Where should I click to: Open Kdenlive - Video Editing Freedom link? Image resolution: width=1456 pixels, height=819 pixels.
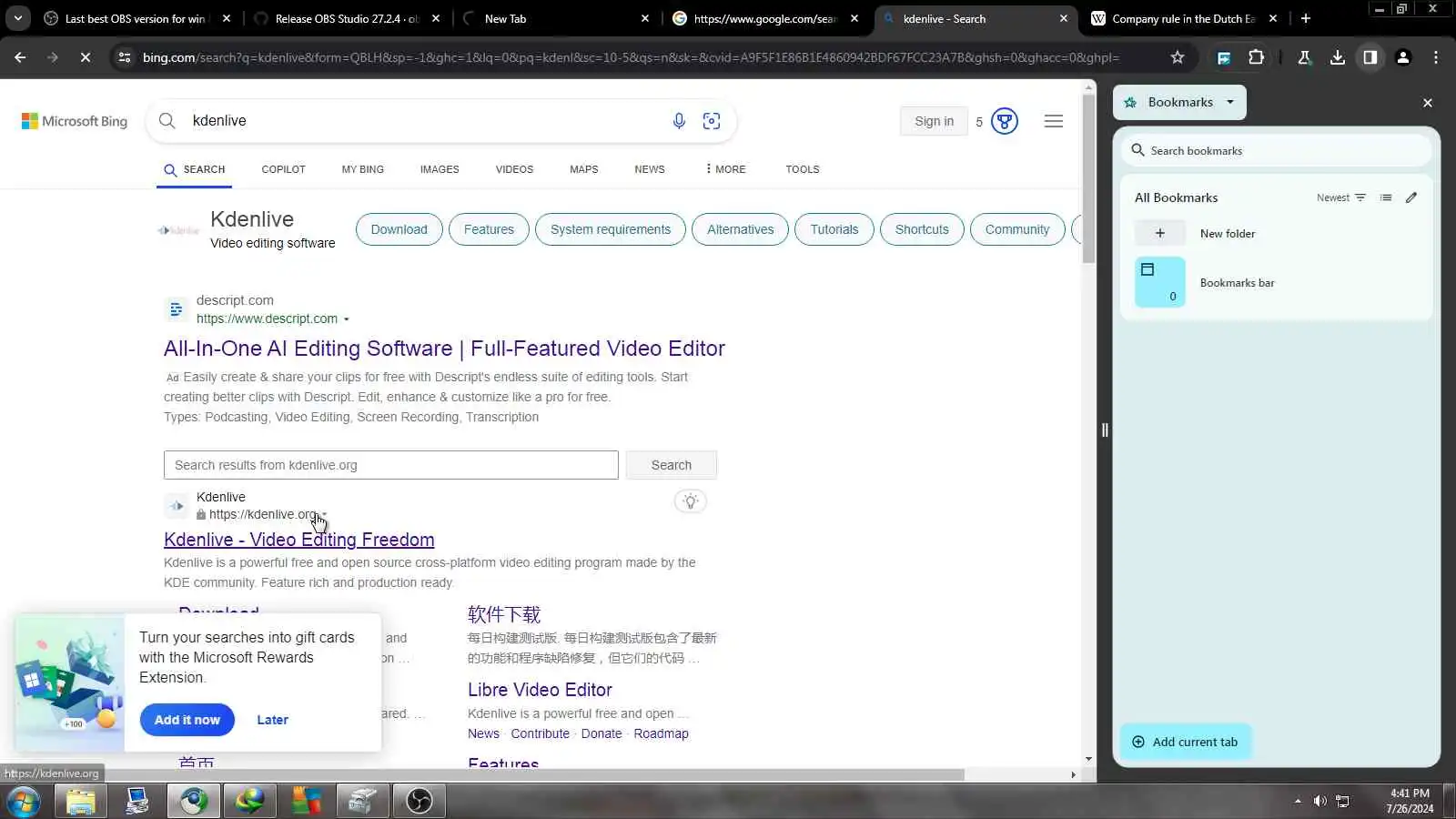(299, 540)
